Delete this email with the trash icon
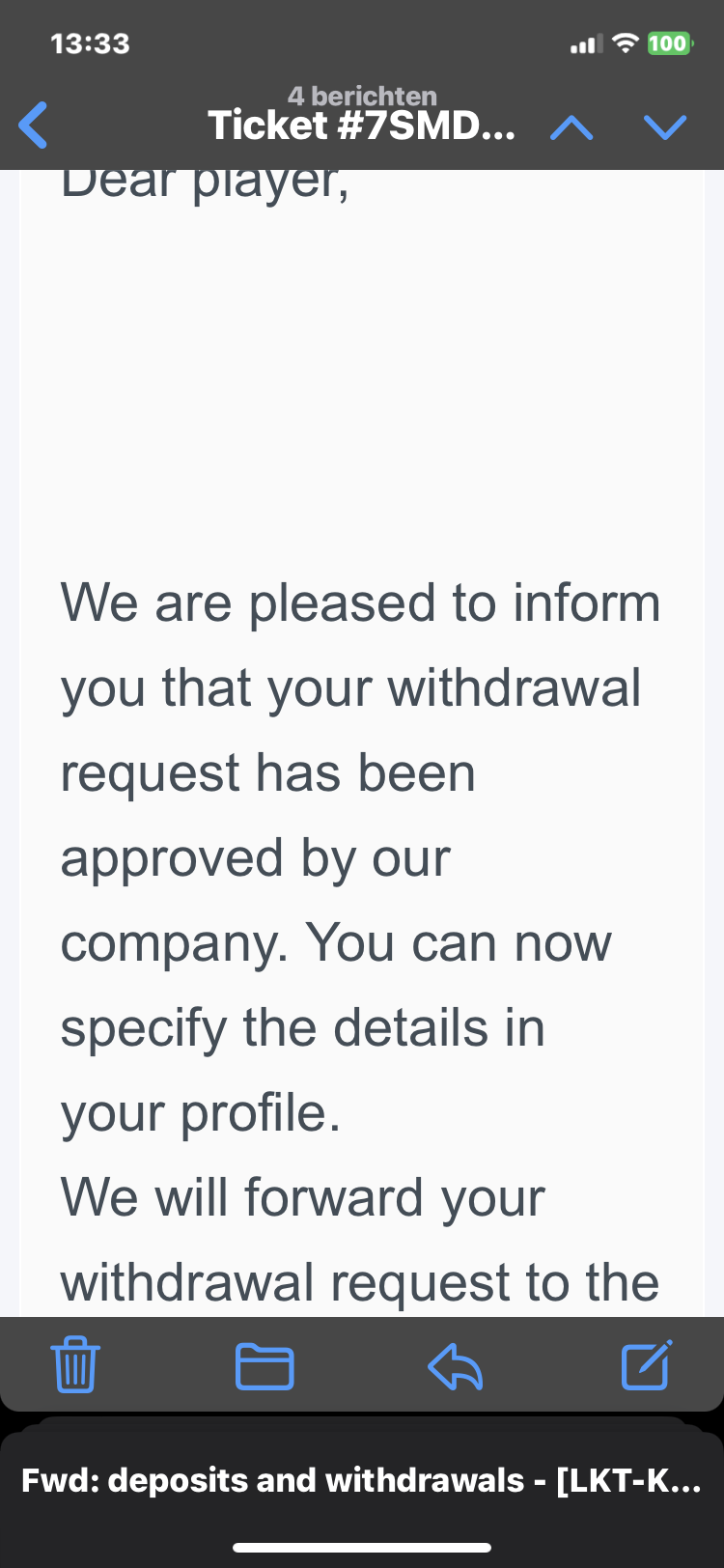Screen dimensions: 724x1568 [75, 1364]
